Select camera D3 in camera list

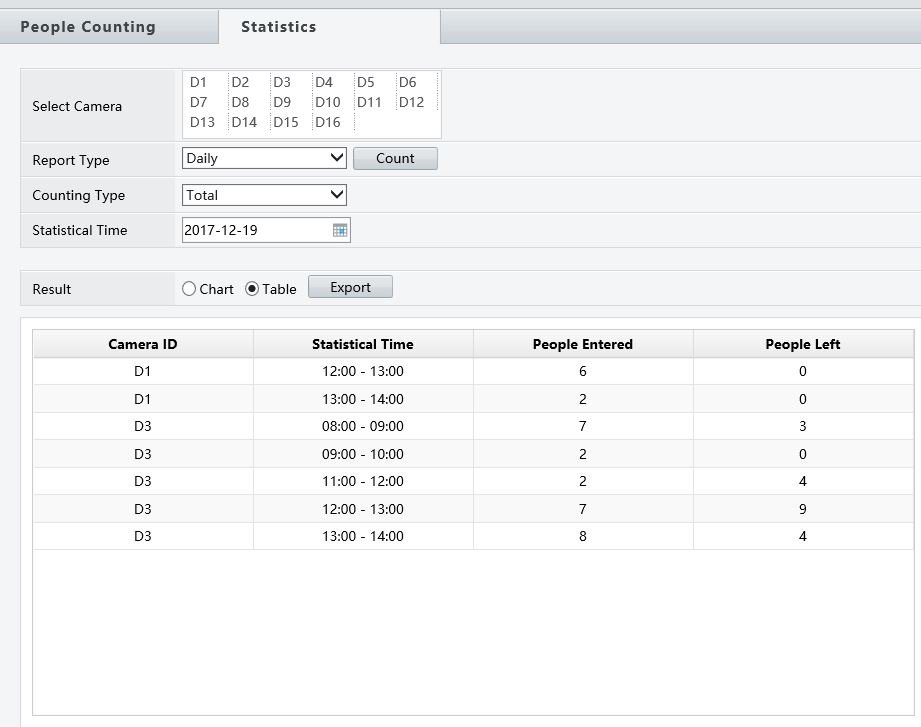[x=282, y=83]
